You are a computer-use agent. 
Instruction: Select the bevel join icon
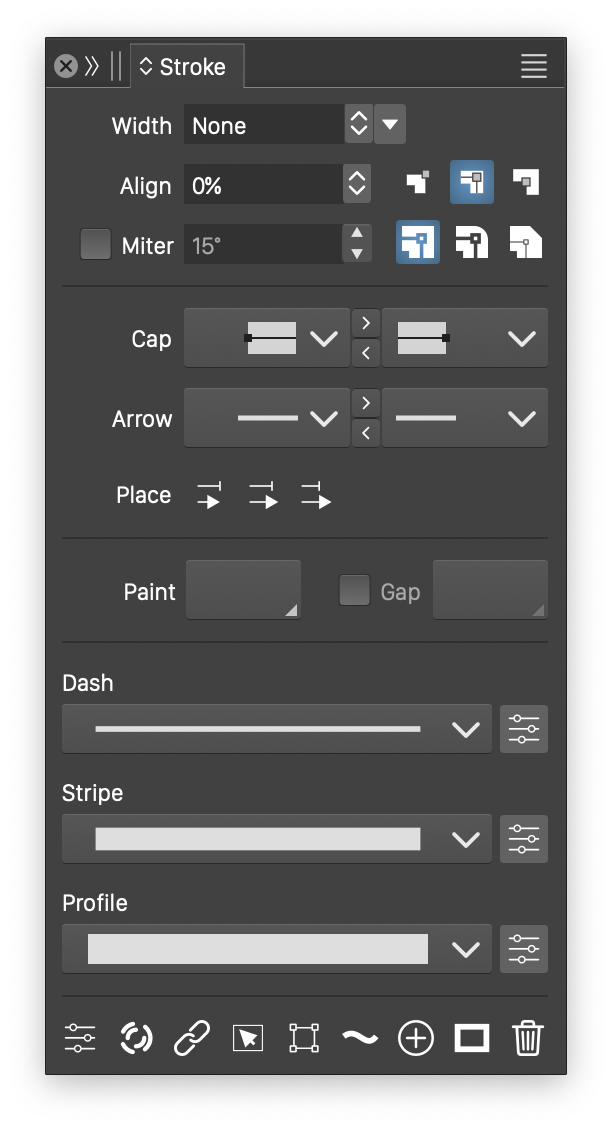point(526,243)
